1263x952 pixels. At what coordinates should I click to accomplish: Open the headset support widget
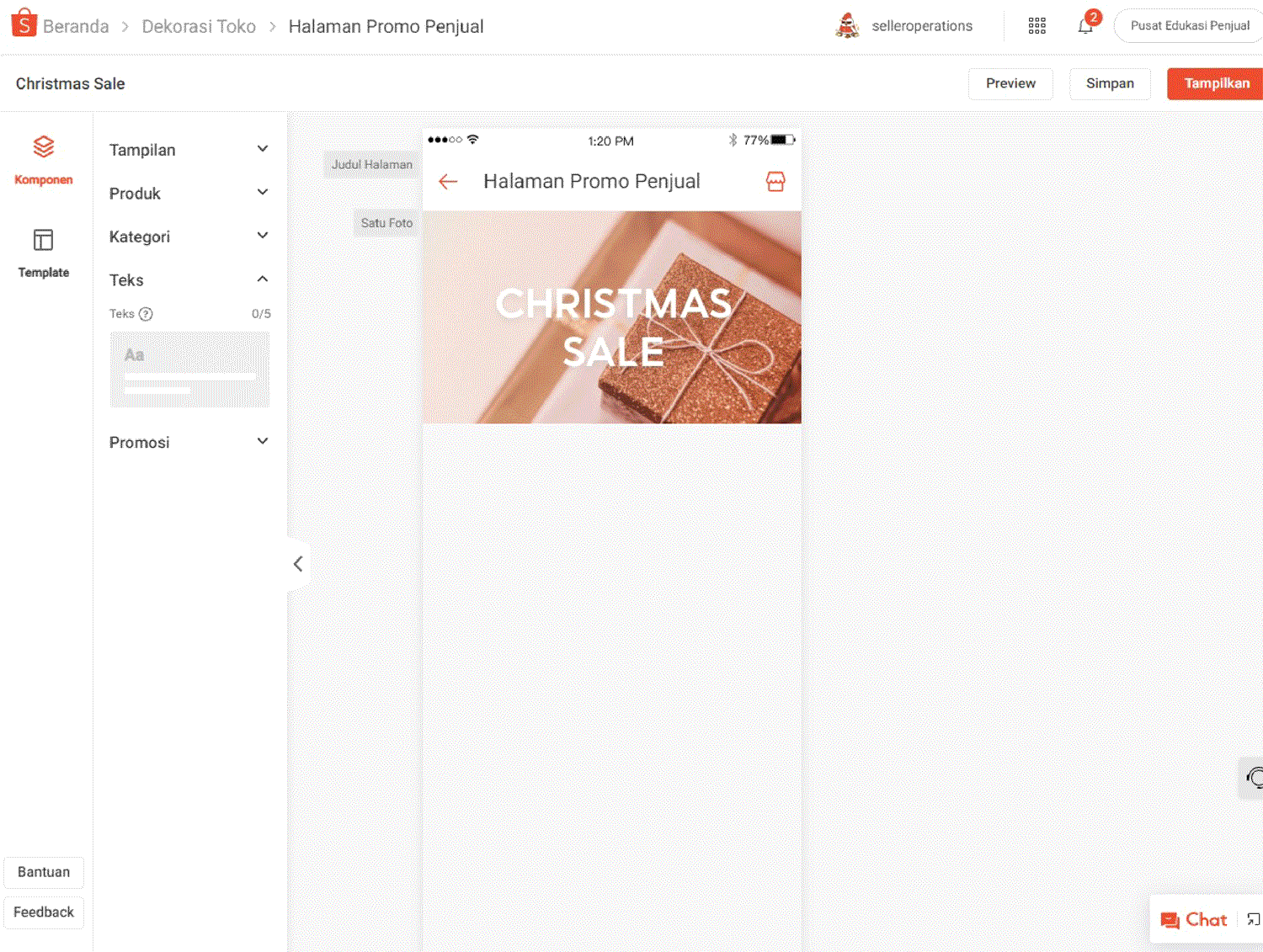pyautogui.click(x=1254, y=777)
